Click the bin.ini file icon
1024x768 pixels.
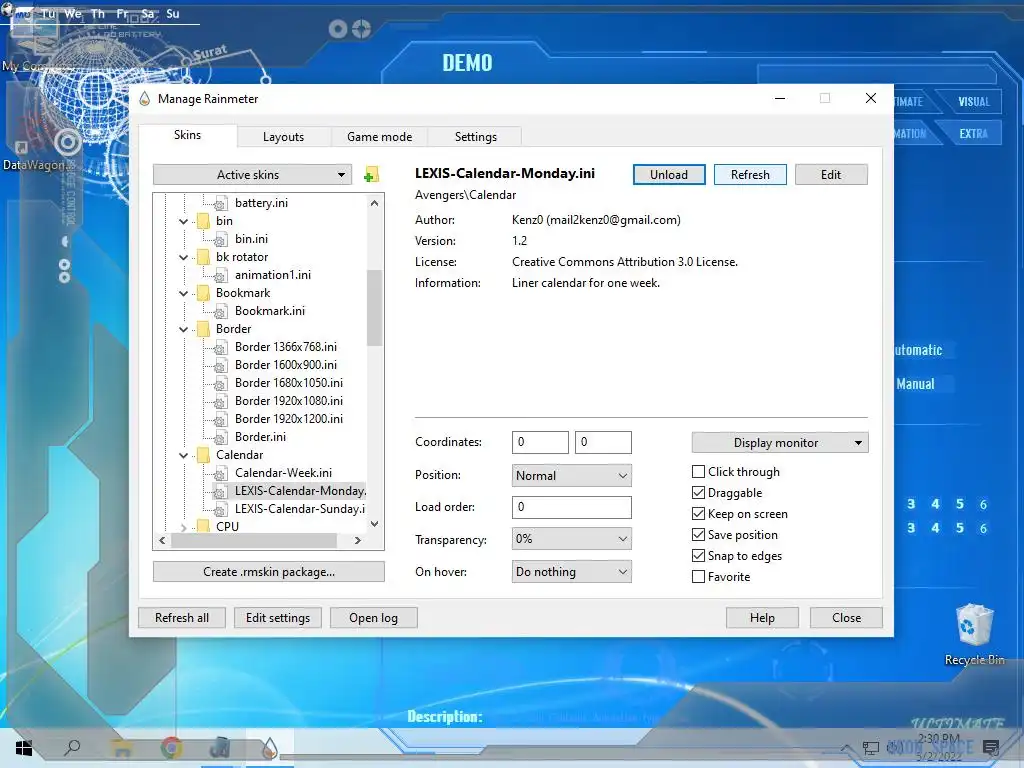tap(221, 239)
